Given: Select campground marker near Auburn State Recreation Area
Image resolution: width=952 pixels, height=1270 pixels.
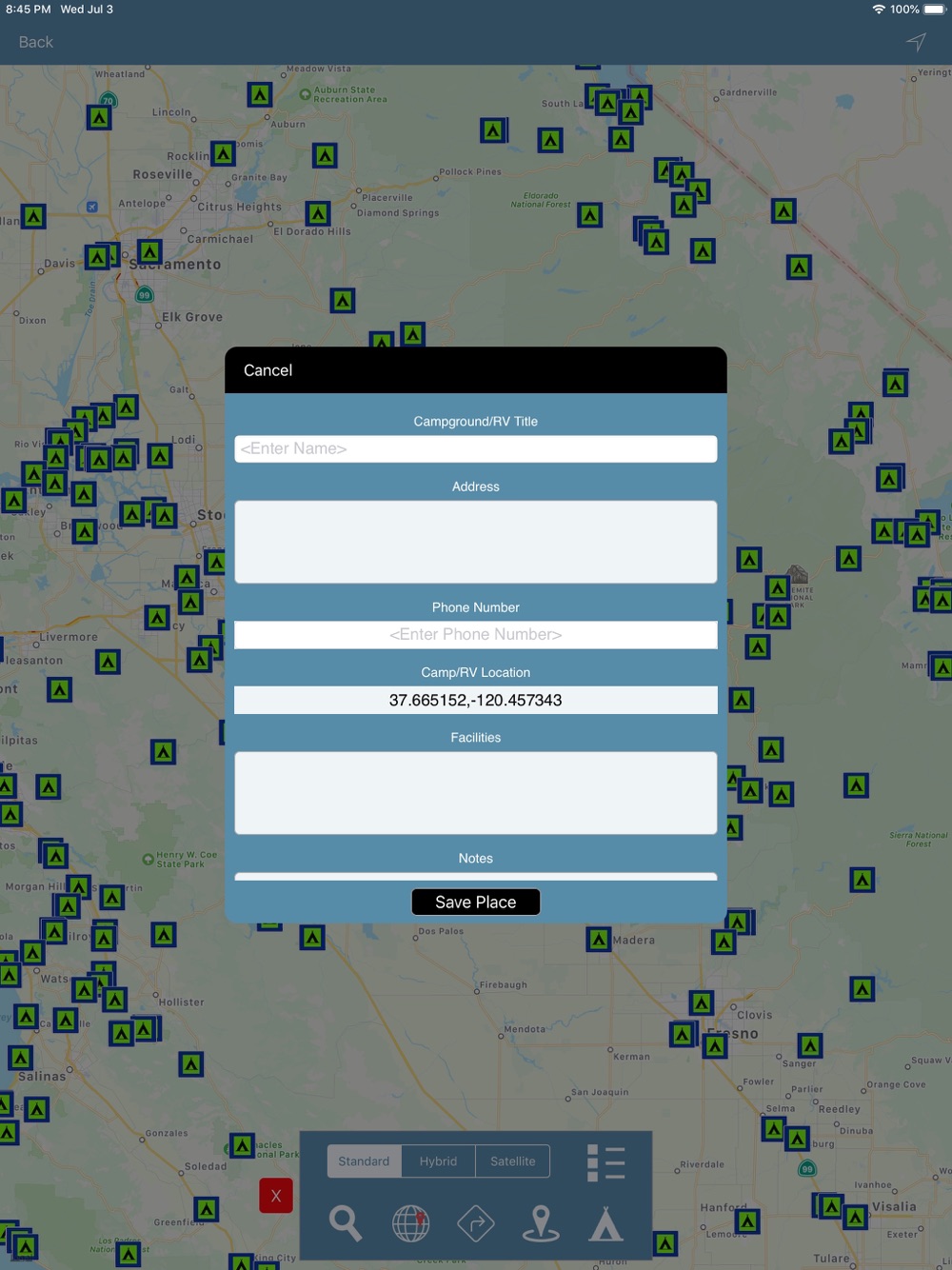Looking at the screenshot, I should pyautogui.click(x=260, y=94).
